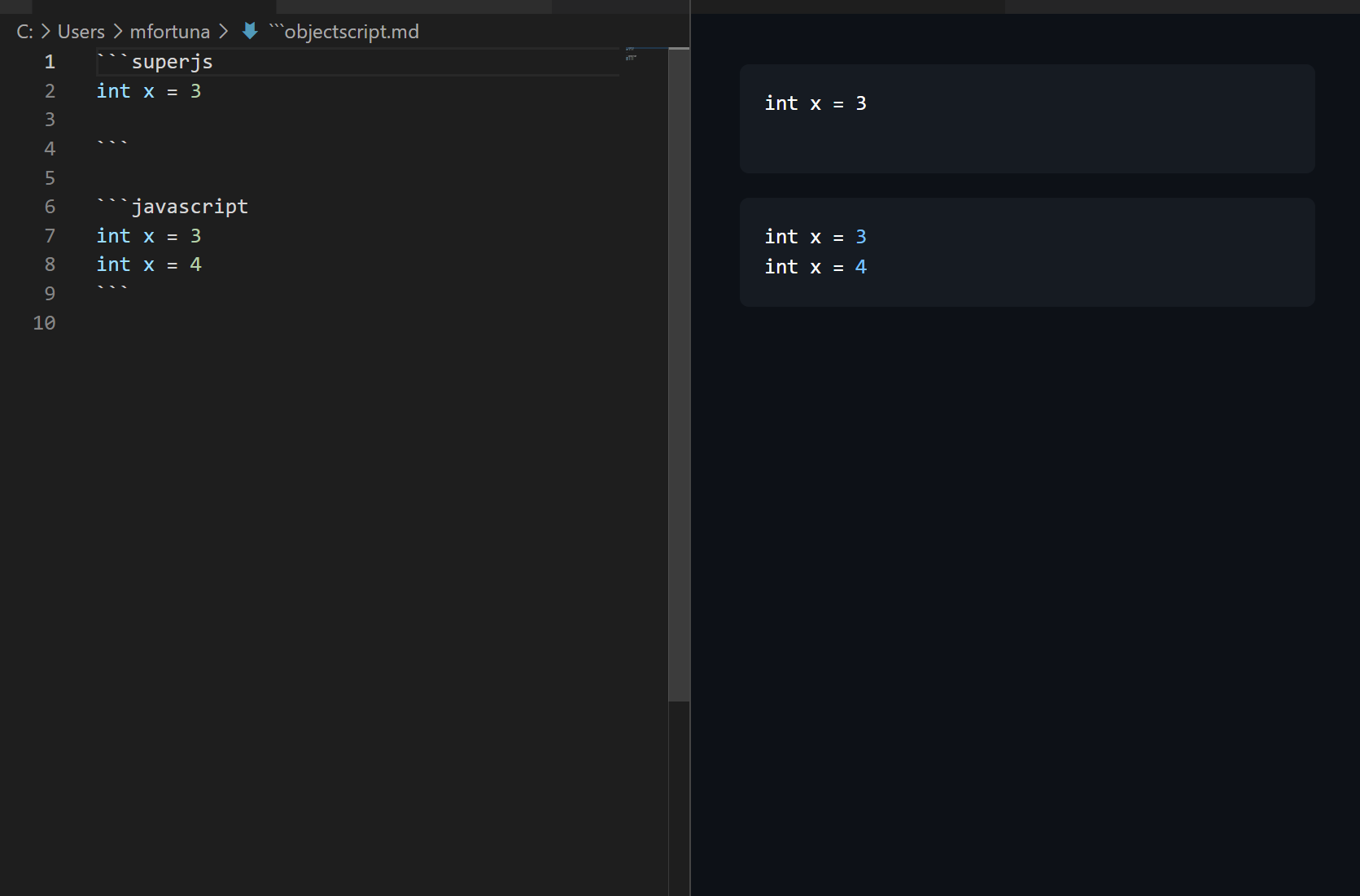This screenshot has width=1360, height=896.
Task: Click the C: breadcrumb segment
Action: 25,32
